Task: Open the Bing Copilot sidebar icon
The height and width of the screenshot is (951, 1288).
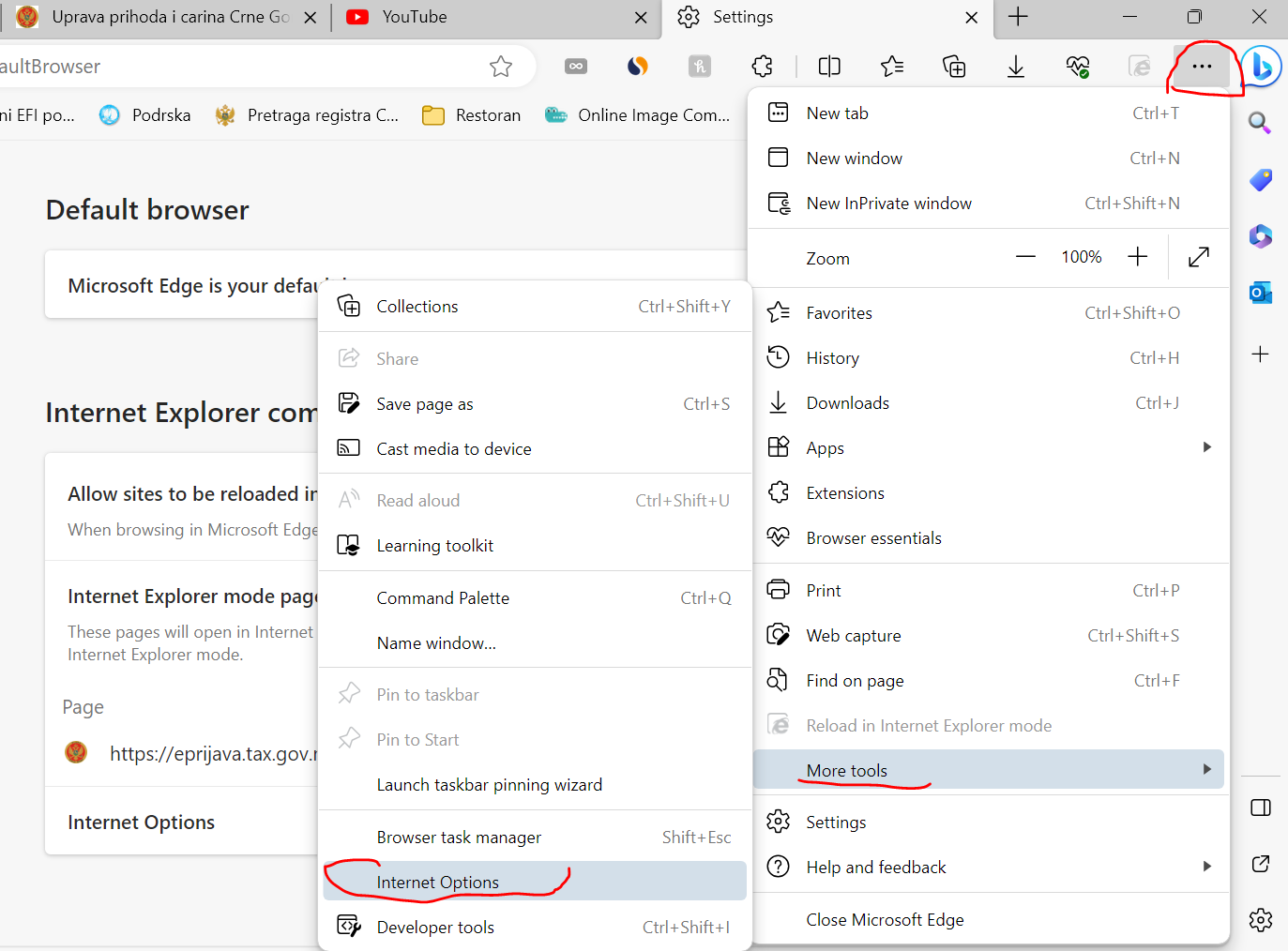Action: point(1263,67)
